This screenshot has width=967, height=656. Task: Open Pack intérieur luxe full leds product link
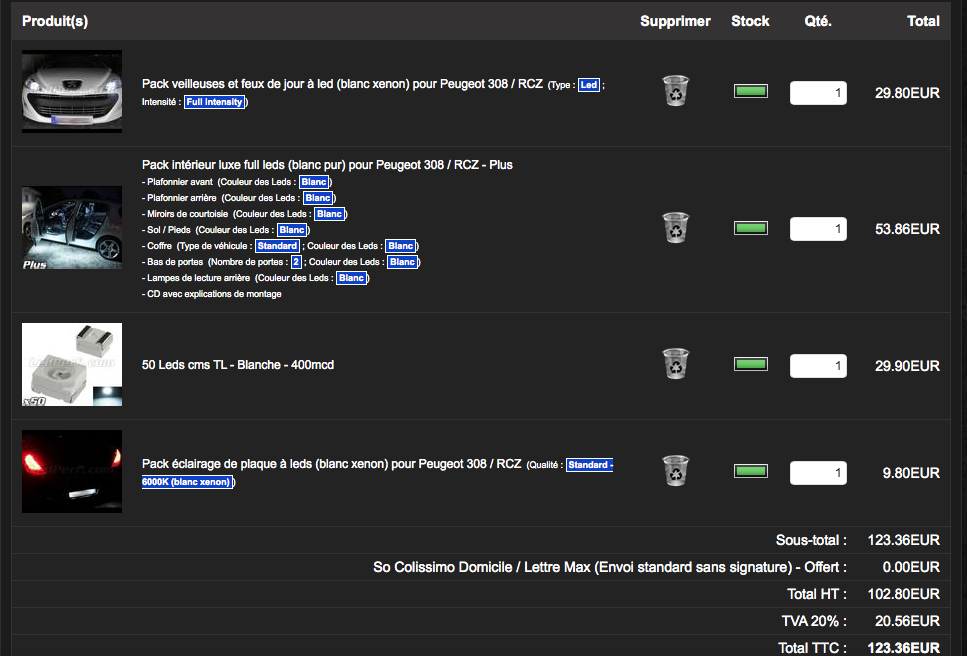pyautogui.click(x=327, y=165)
